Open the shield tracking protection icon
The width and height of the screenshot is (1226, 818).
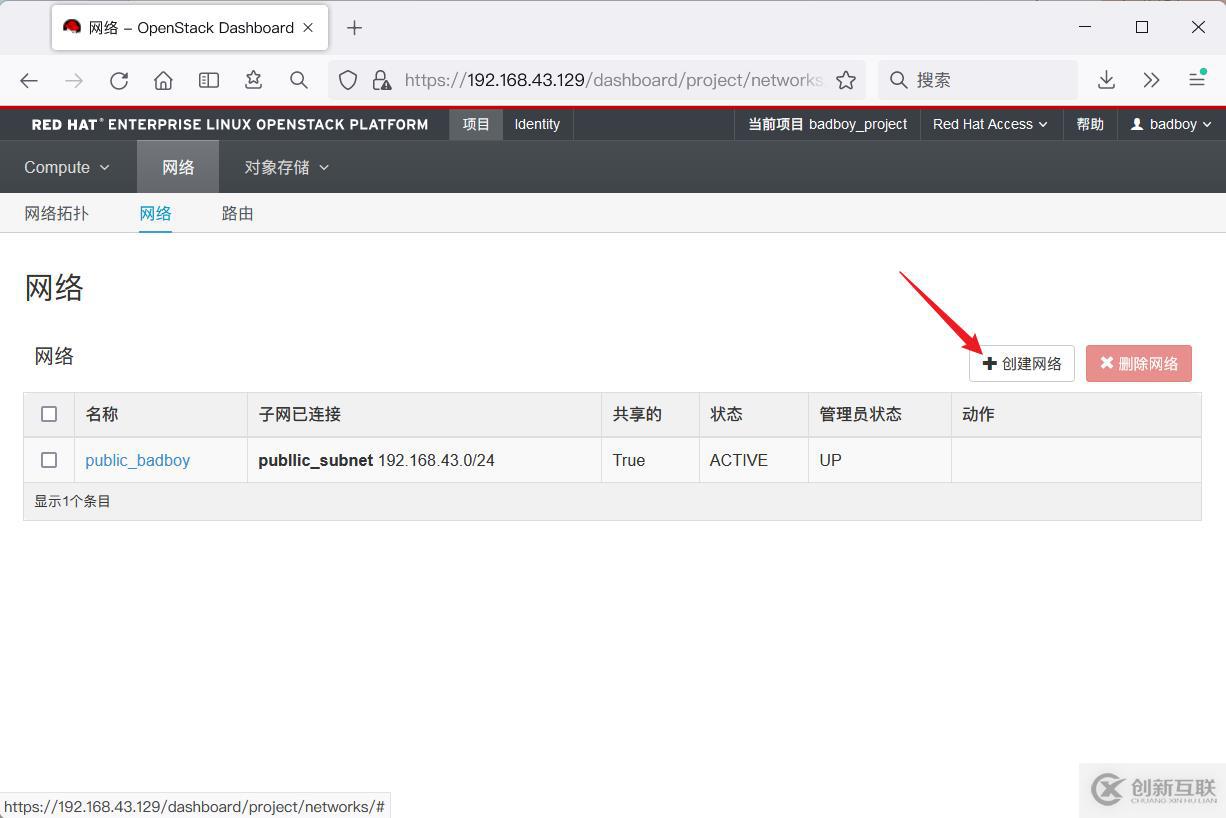[x=348, y=80]
